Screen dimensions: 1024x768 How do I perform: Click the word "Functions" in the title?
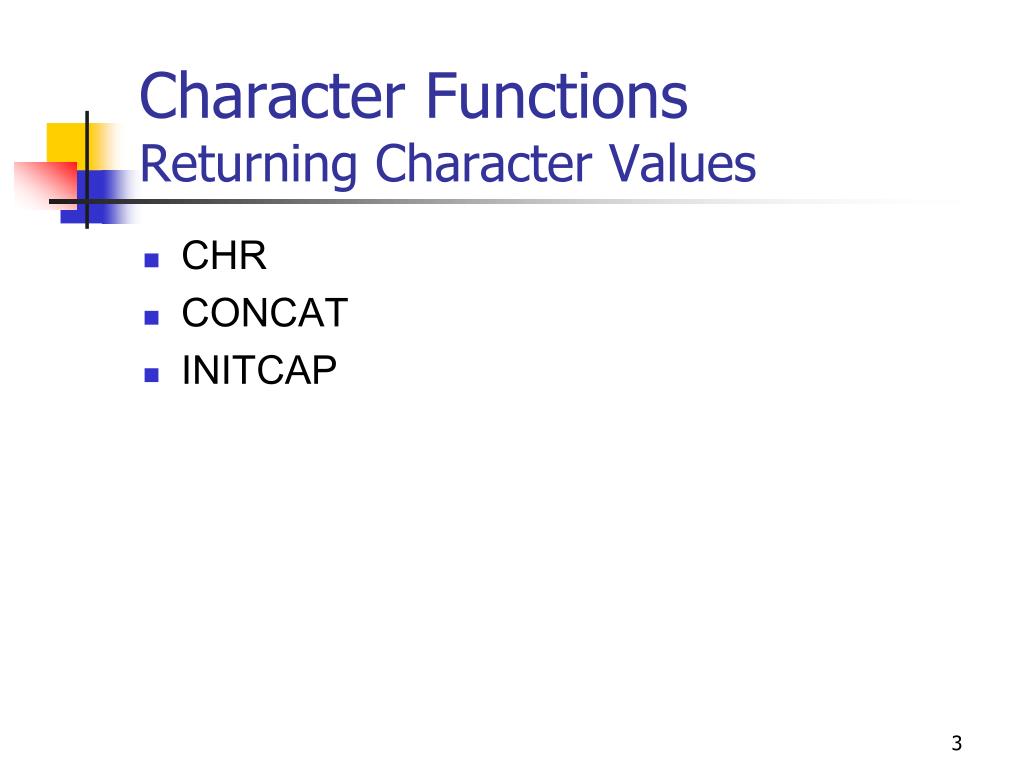pos(557,96)
